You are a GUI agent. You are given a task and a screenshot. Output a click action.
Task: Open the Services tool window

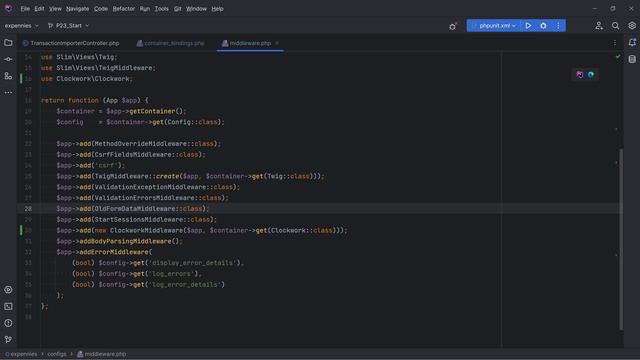[8, 290]
